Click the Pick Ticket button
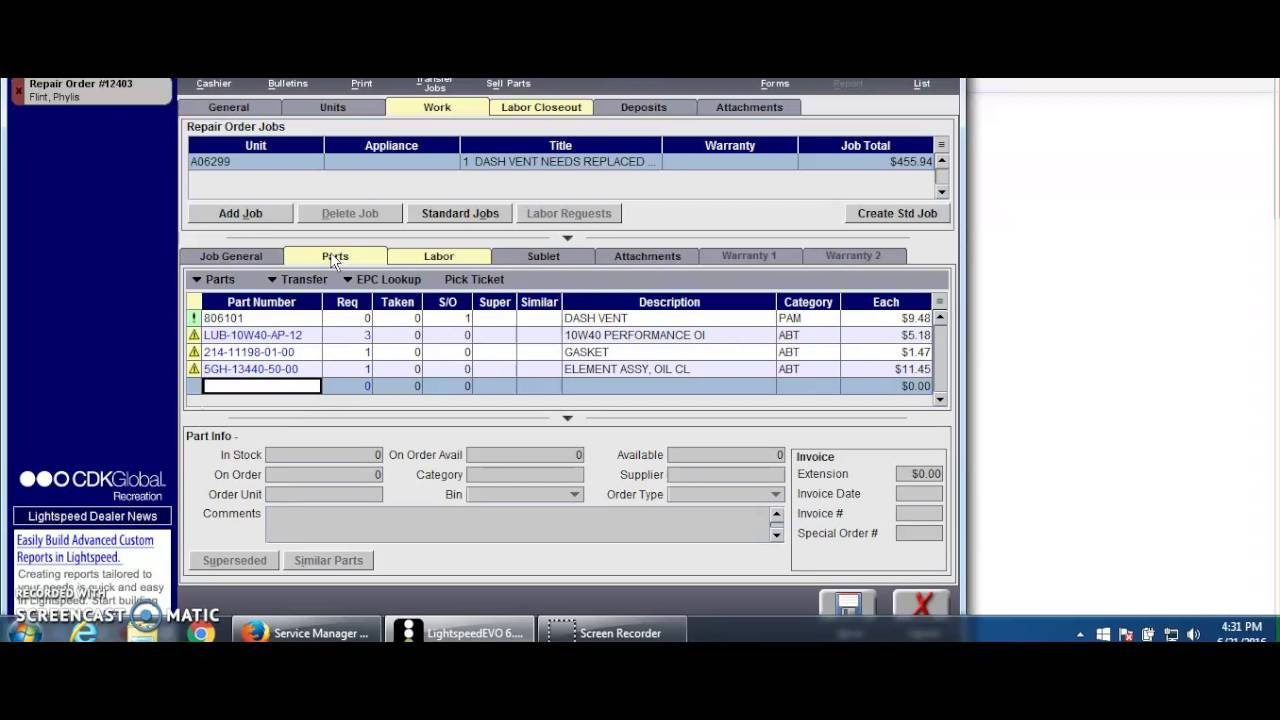The width and height of the screenshot is (1280, 720). point(474,279)
